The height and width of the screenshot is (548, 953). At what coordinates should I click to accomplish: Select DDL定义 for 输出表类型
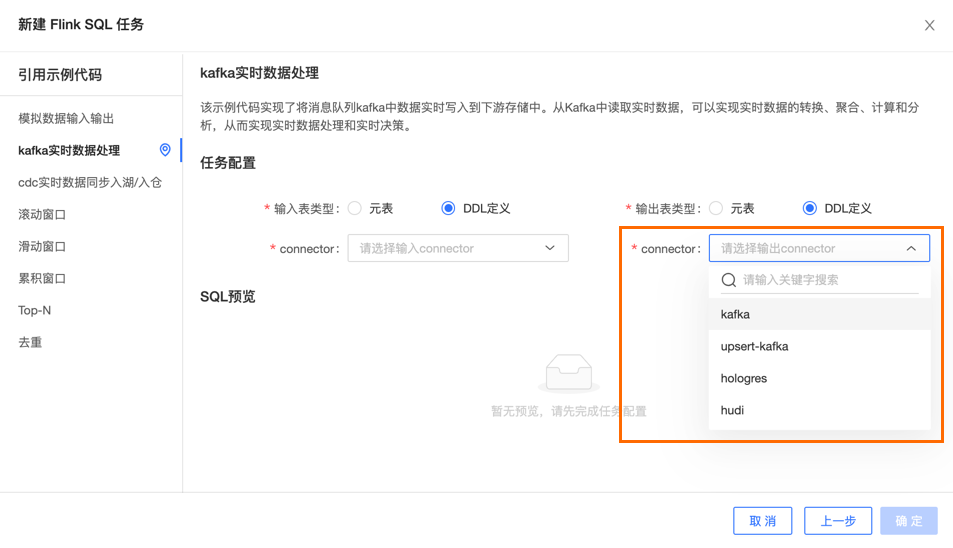810,208
